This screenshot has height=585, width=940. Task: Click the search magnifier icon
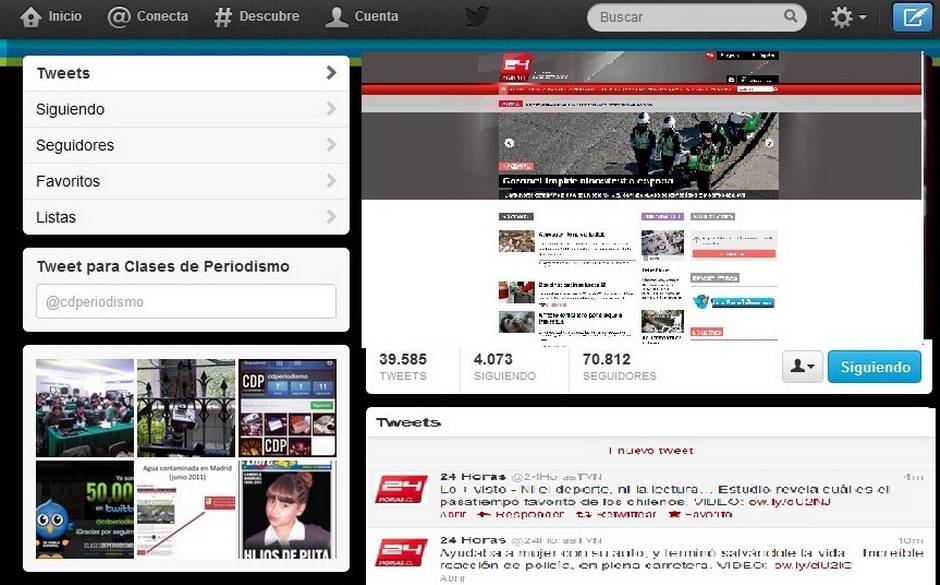[791, 16]
